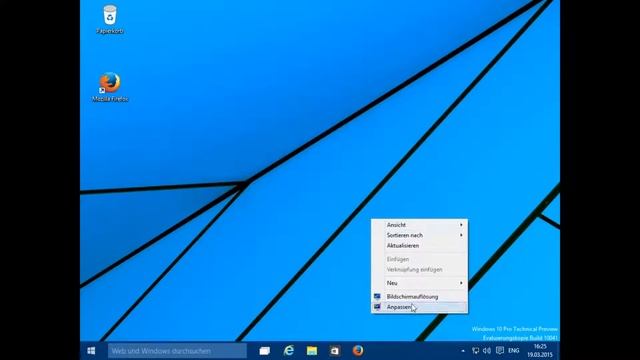Viewport: 640px width, 360px height.
Task: Open the Windows Start button
Action: point(91,351)
